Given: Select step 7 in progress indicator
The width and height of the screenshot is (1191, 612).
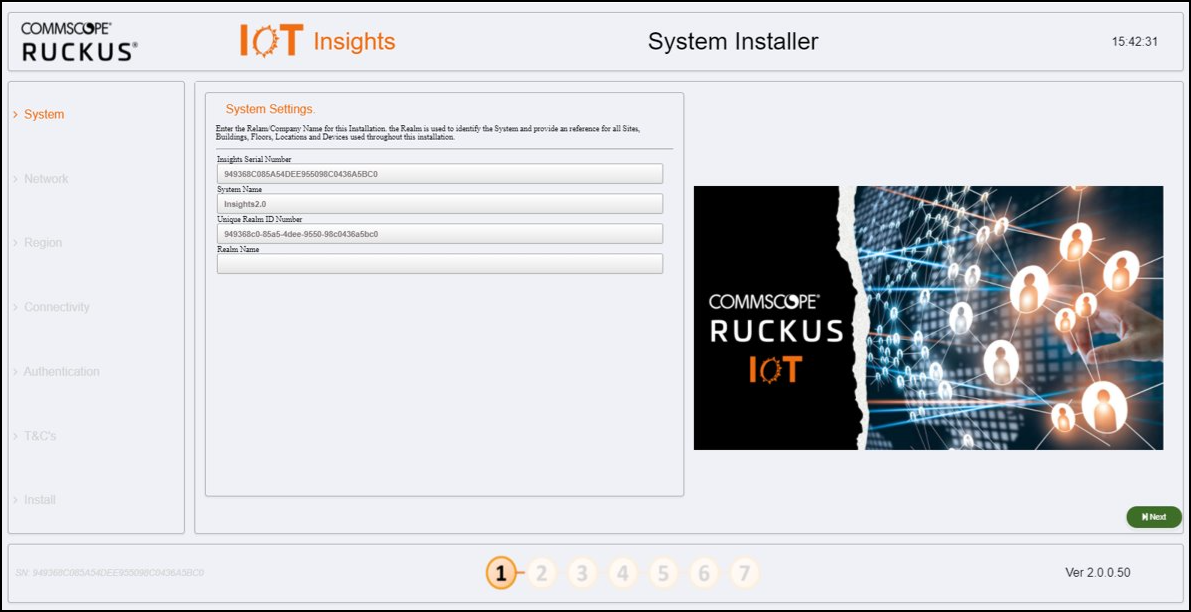Looking at the screenshot, I should pos(744,574).
